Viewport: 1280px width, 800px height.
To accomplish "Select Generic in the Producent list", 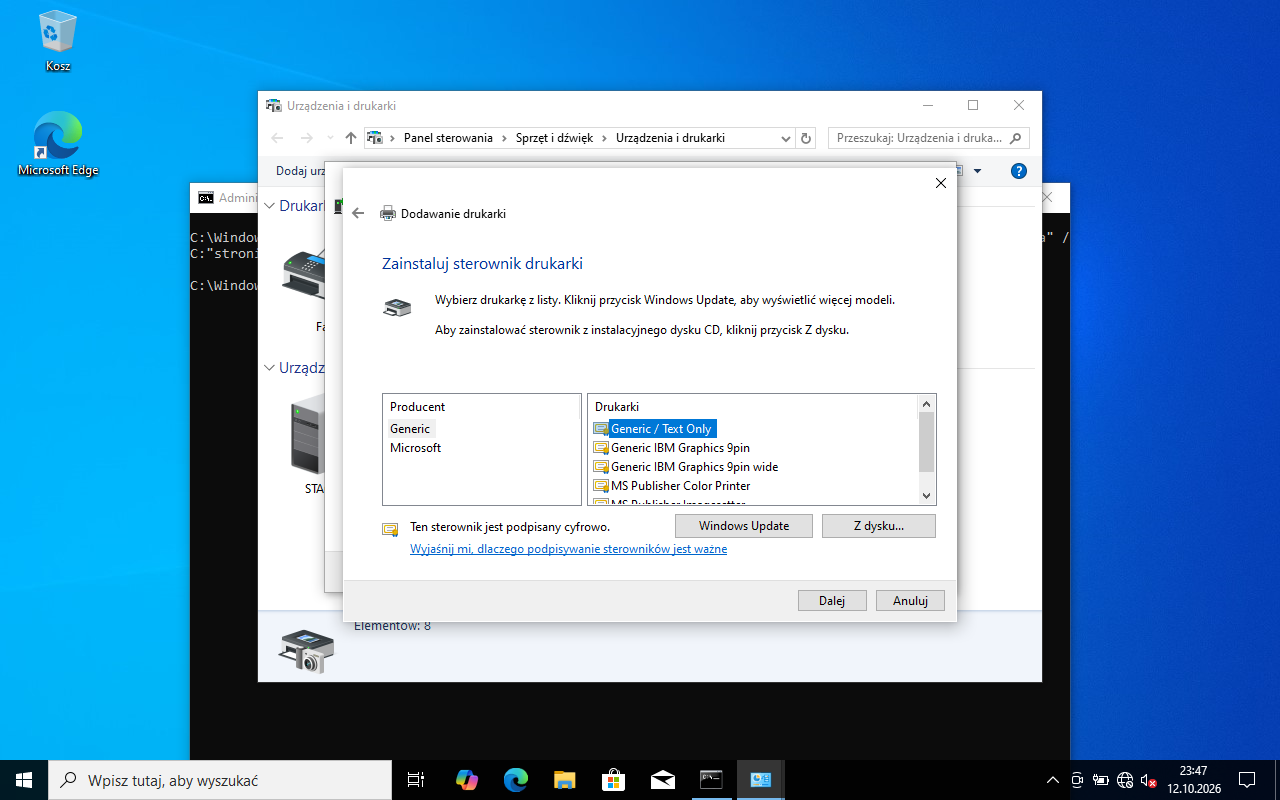I will coord(410,428).
